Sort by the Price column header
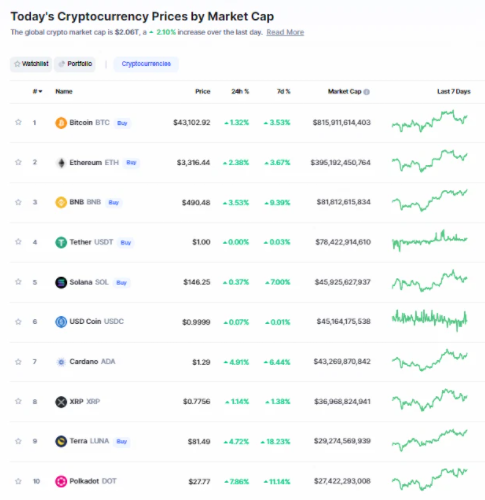Viewport: 485px width, 500px height. (x=203, y=91)
